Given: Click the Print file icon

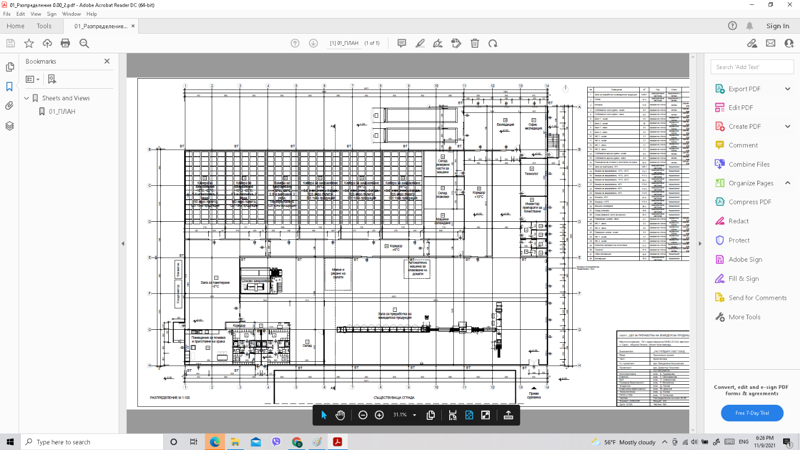Looking at the screenshot, I should pos(65,43).
